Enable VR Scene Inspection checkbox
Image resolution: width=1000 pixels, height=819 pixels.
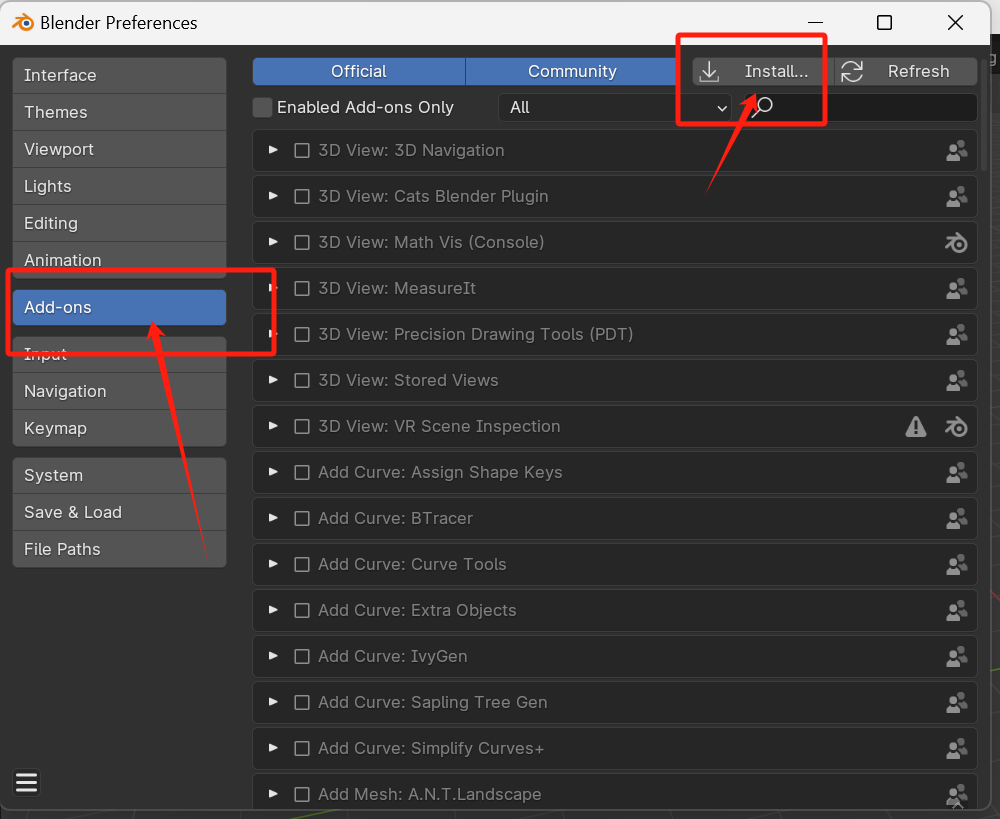click(302, 426)
